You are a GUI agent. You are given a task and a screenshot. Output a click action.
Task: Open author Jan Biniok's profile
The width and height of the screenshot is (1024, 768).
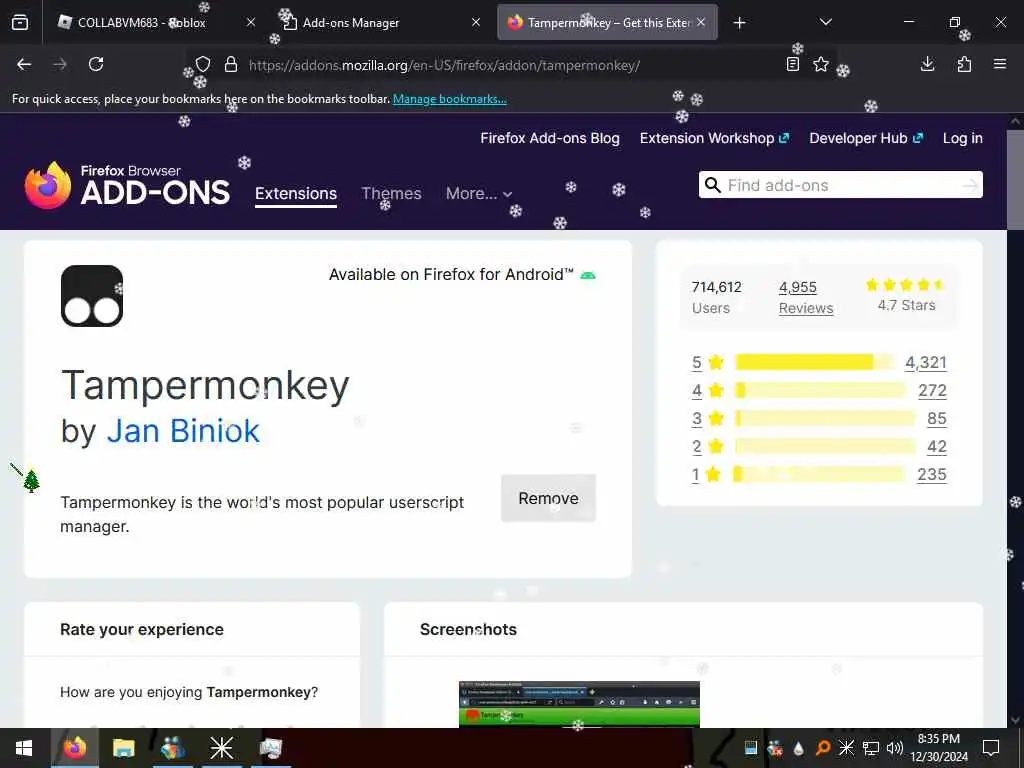pos(183,431)
